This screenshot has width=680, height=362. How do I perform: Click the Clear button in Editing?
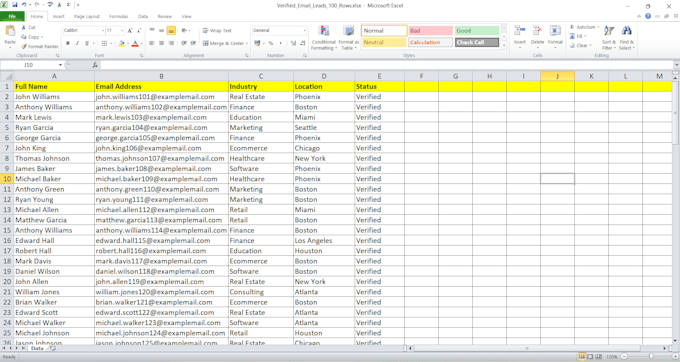pyautogui.click(x=580, y=45)
